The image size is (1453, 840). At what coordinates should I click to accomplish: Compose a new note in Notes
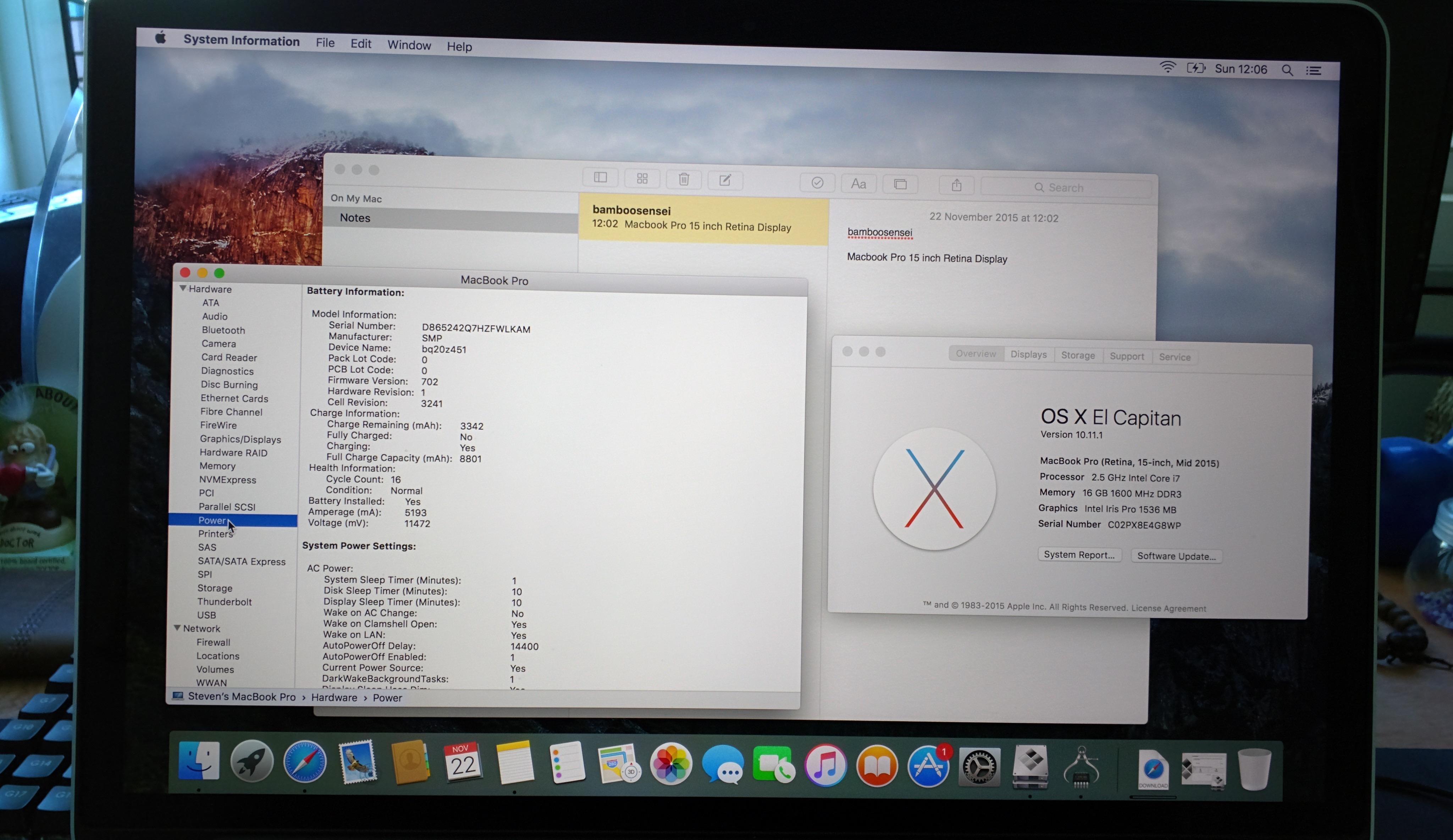coord(725,180)
